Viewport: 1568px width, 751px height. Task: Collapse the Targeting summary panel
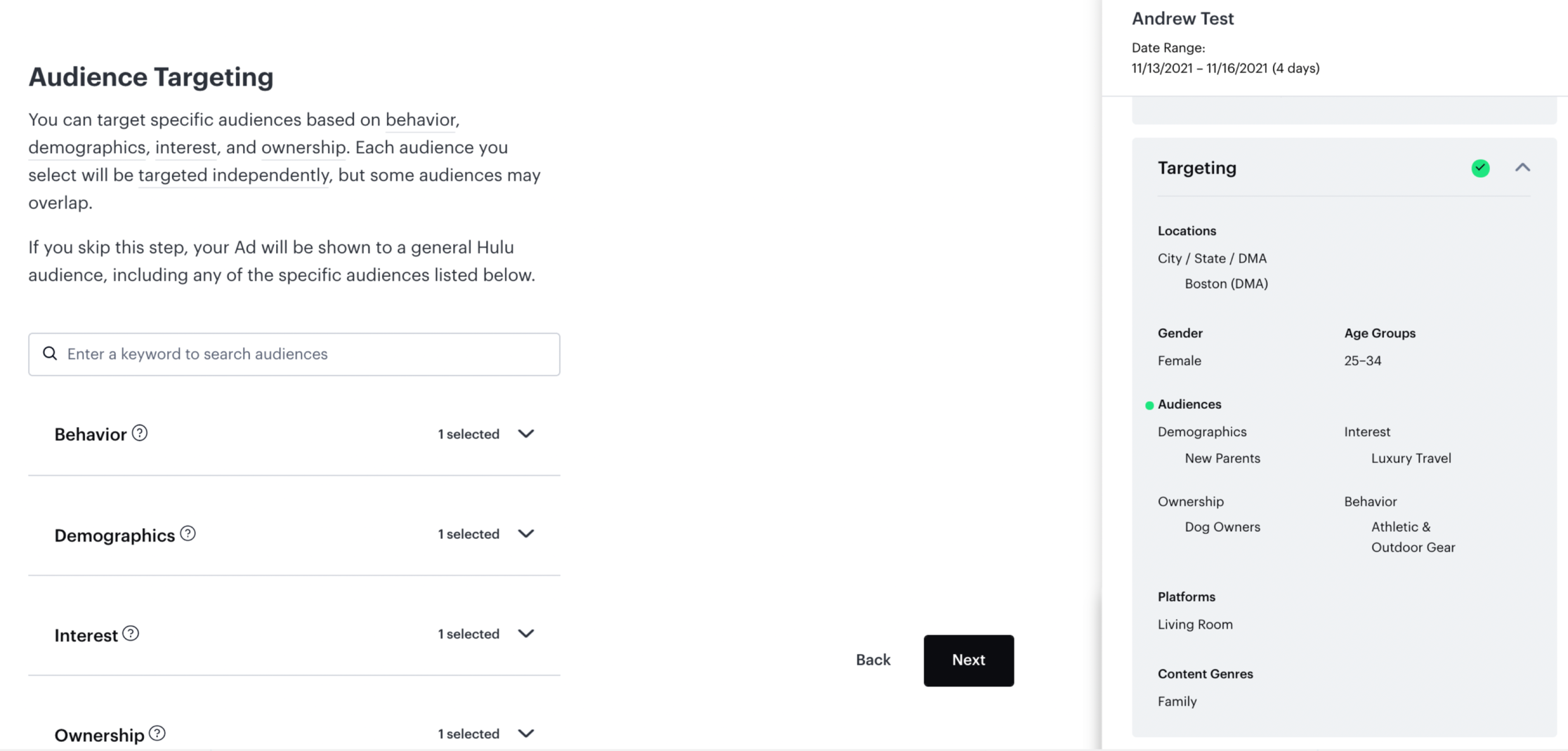[x=1522, y=168]
